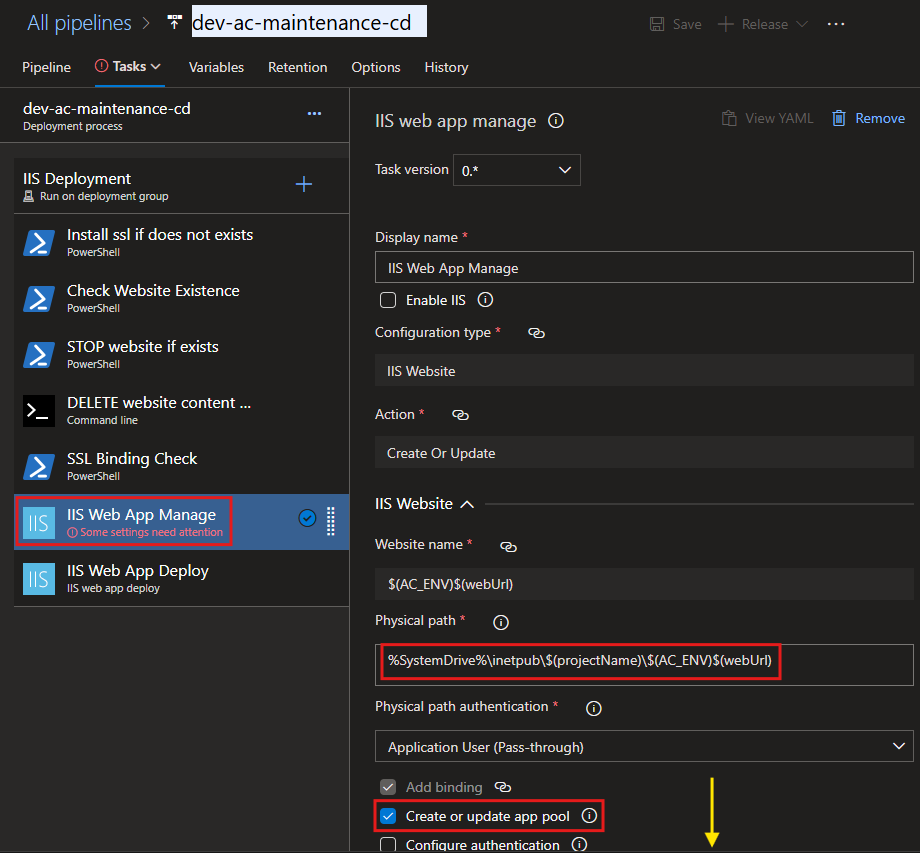The width and height of the screenshot is (920, 853).
Task: Click the release pipeline icon beside the name
Action: point(174,22)
